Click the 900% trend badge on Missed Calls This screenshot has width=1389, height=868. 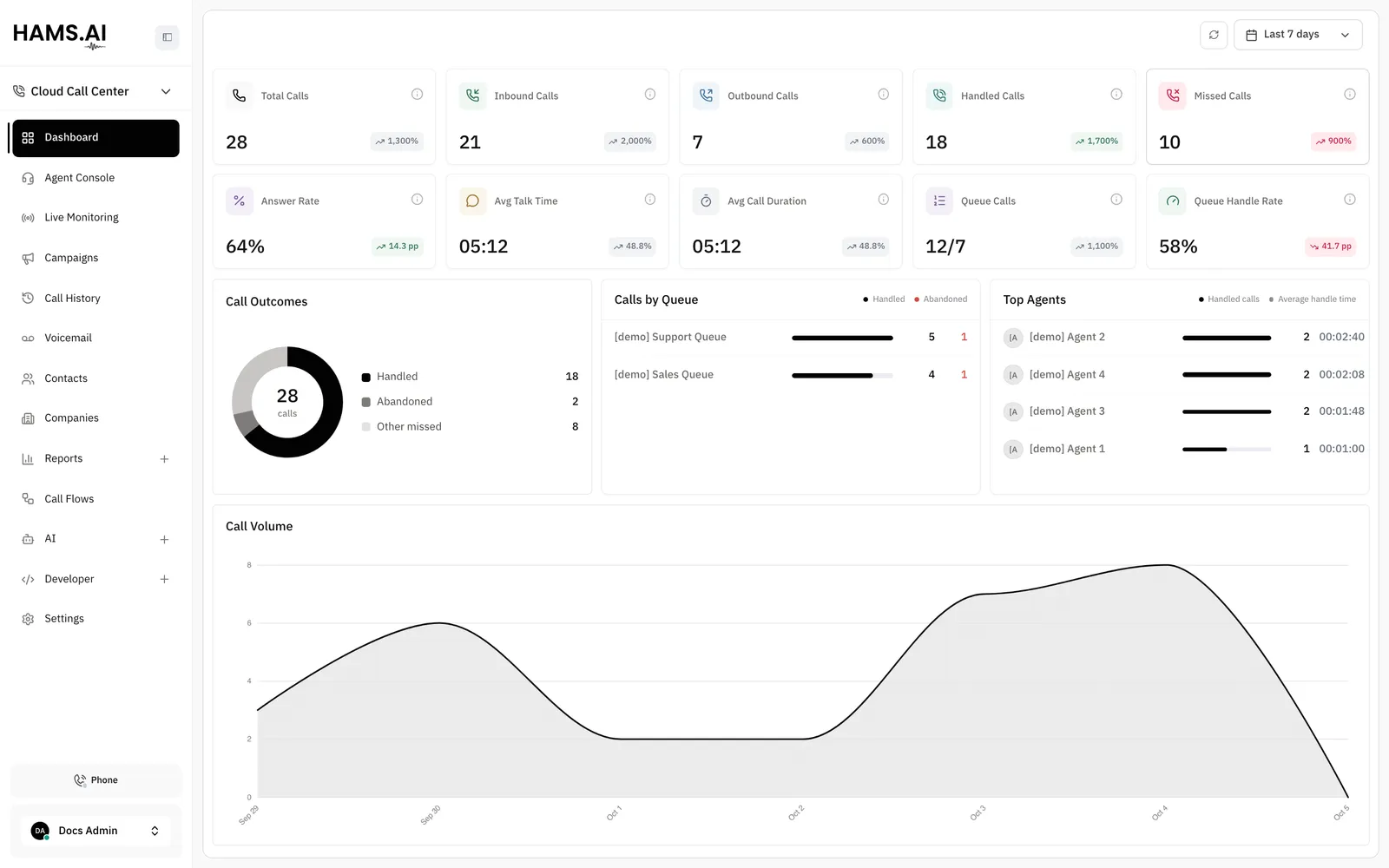click(x=1333, y=141)
